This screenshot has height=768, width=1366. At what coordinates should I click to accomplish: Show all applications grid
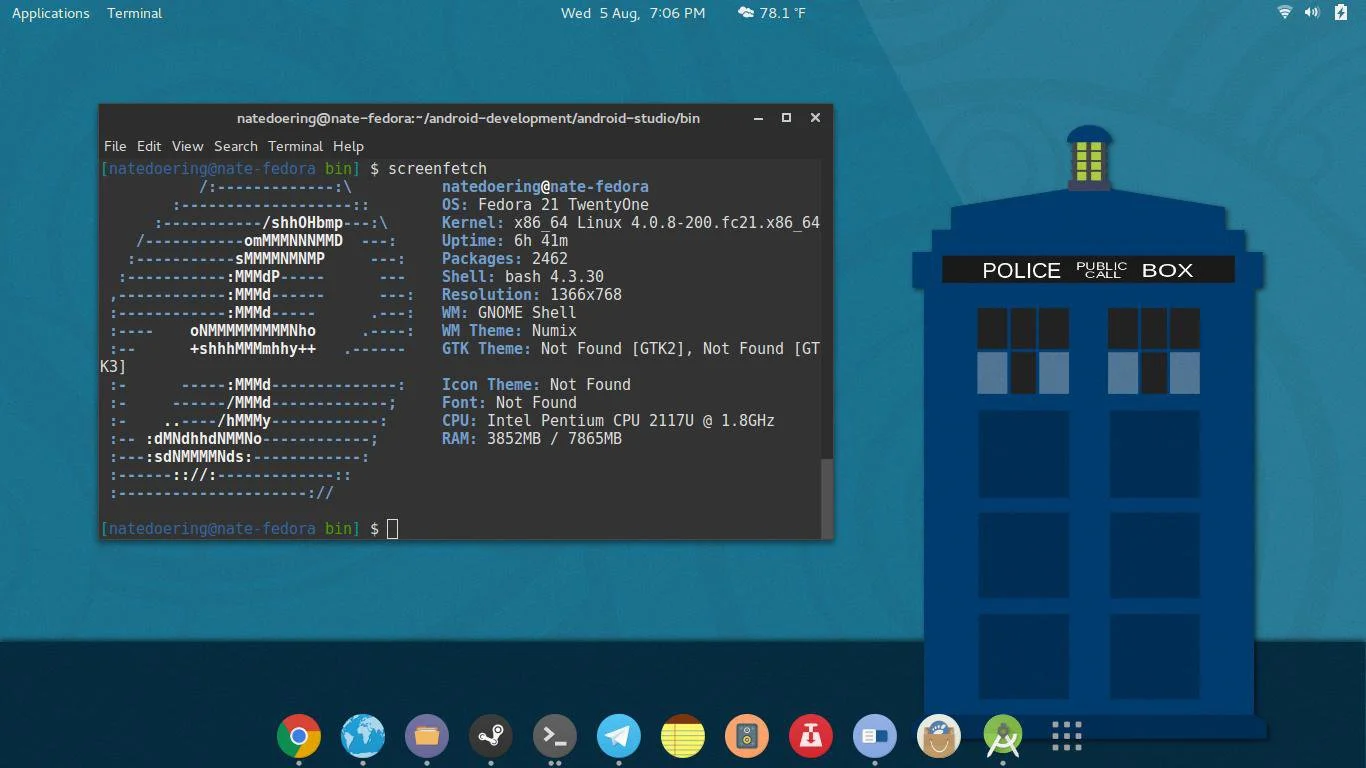1067,737
